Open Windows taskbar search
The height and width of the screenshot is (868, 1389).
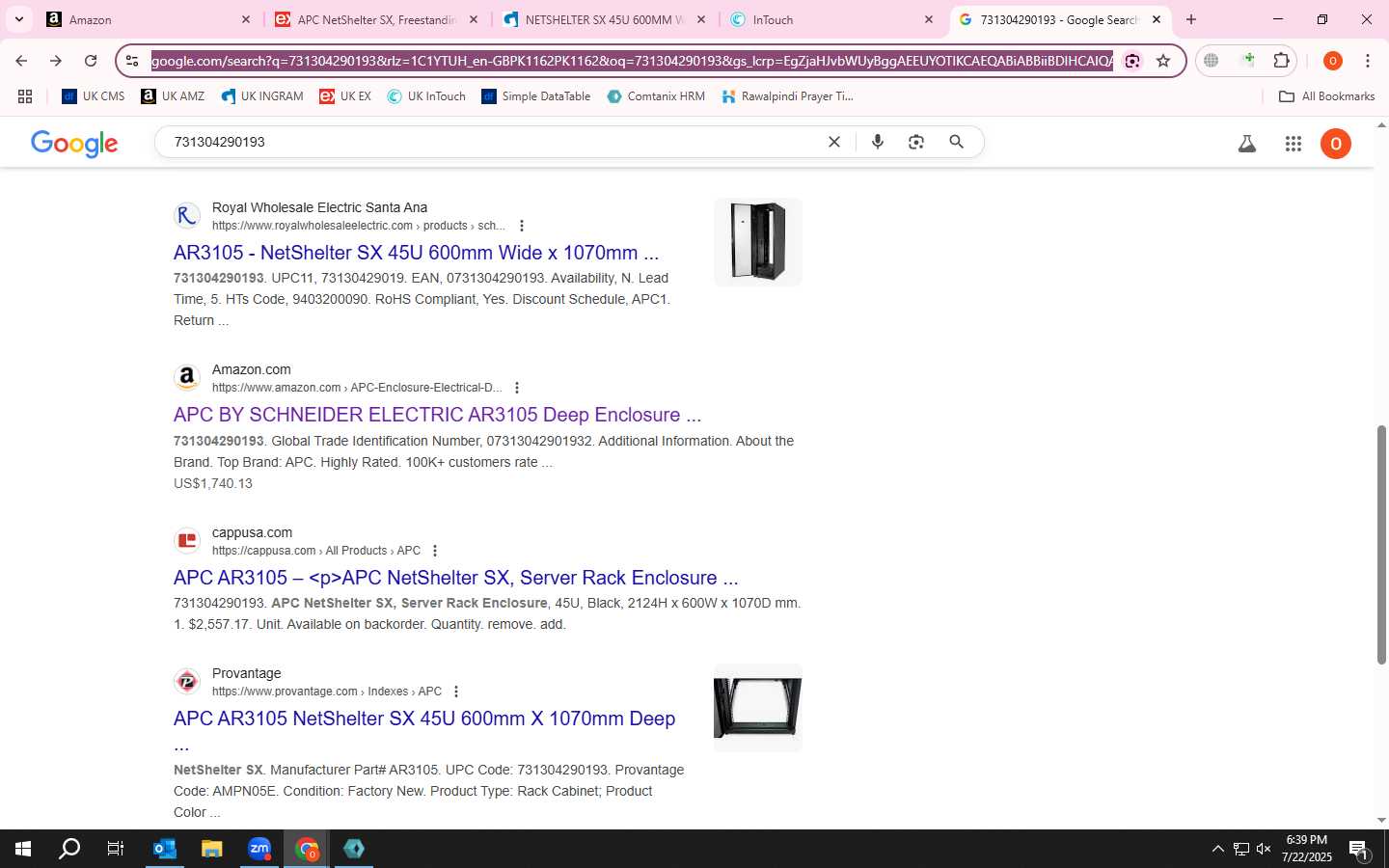click(x=69, y=849)
